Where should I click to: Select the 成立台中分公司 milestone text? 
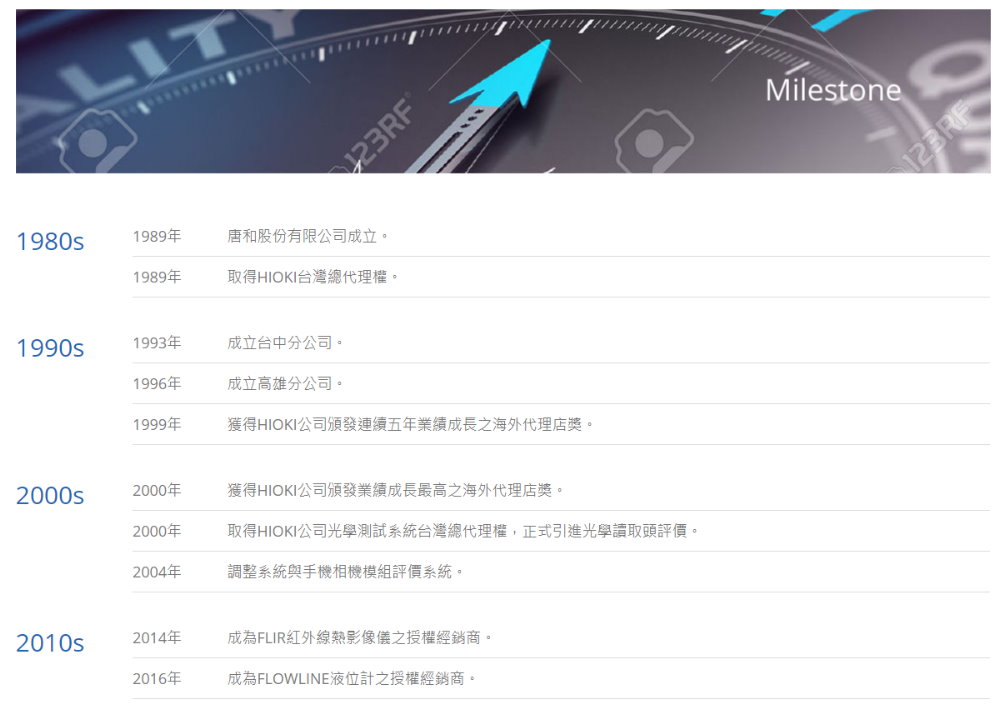(285, 343)
